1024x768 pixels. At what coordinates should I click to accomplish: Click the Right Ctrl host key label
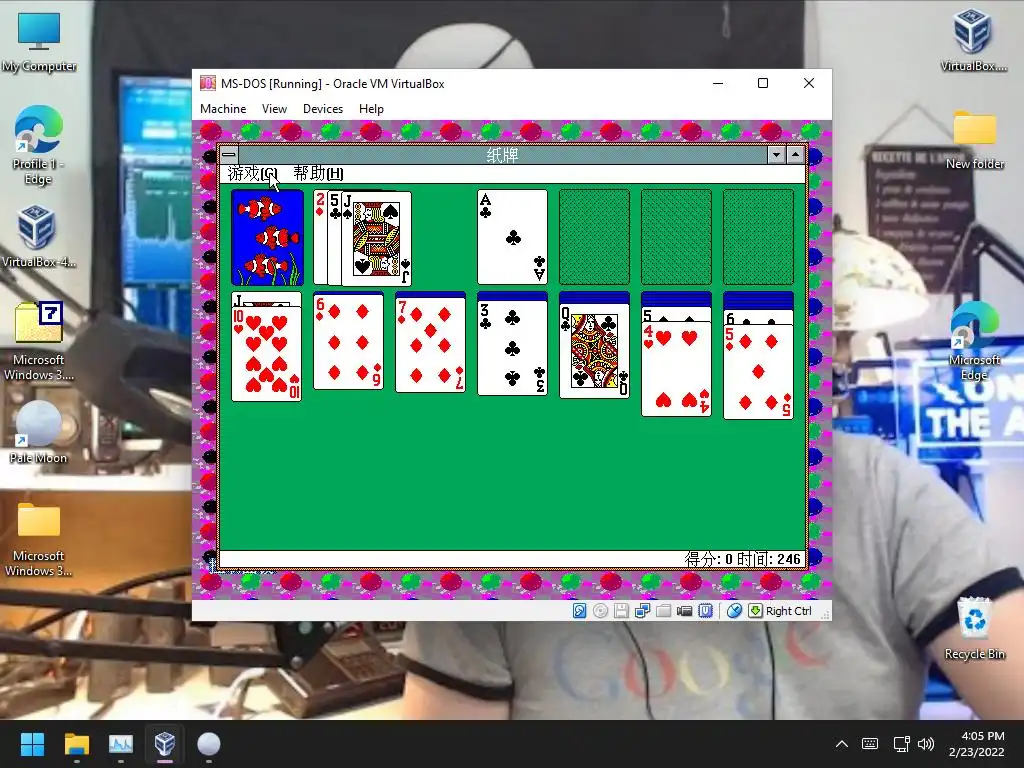click(788, 611)
